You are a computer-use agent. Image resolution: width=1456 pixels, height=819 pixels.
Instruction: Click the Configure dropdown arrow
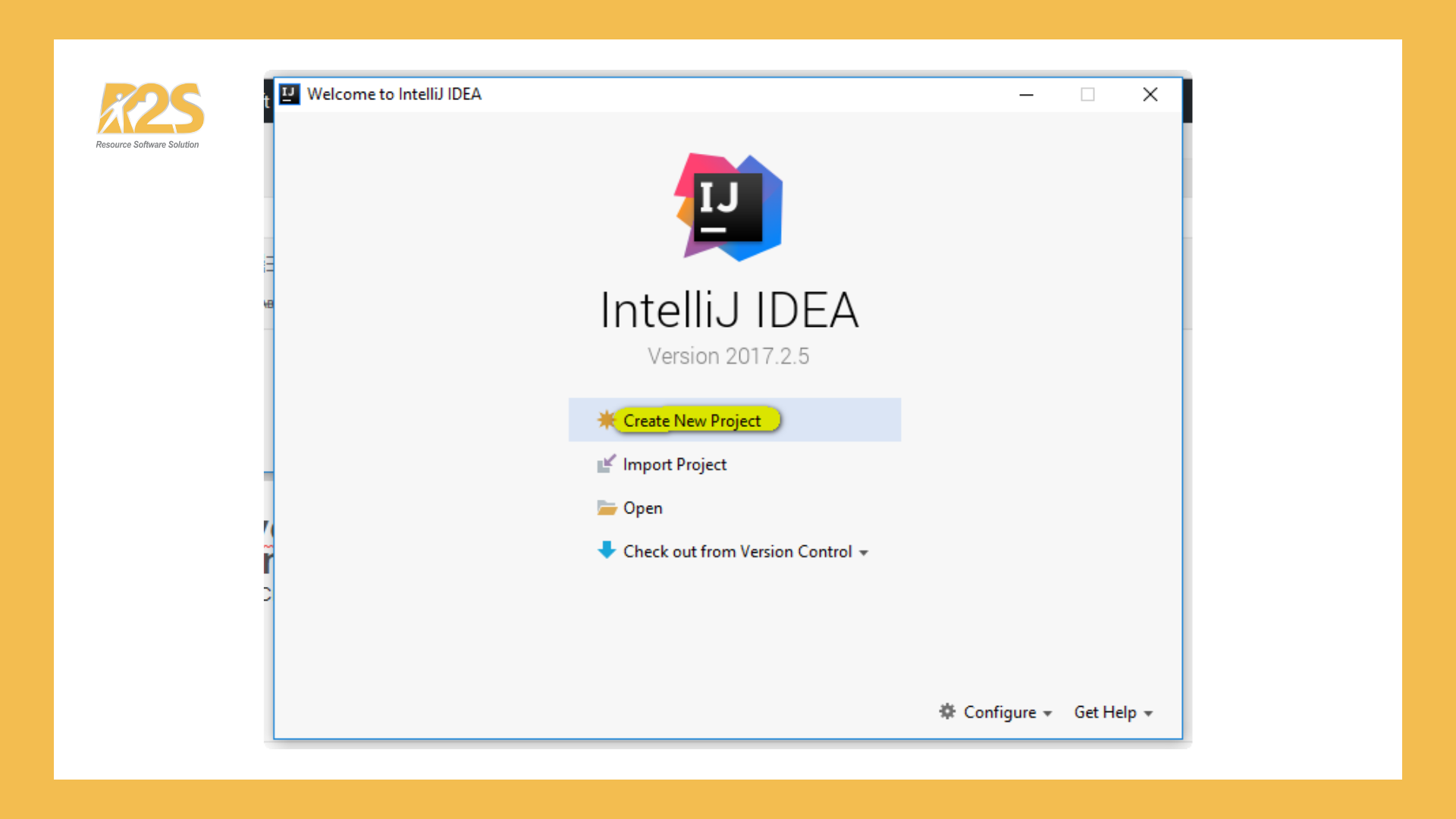(1047, 714)
